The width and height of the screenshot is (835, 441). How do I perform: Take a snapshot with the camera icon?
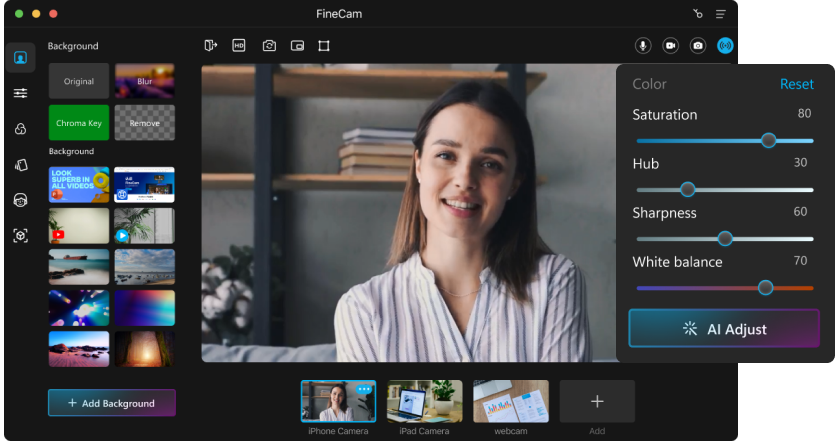[x=698, y=46]
